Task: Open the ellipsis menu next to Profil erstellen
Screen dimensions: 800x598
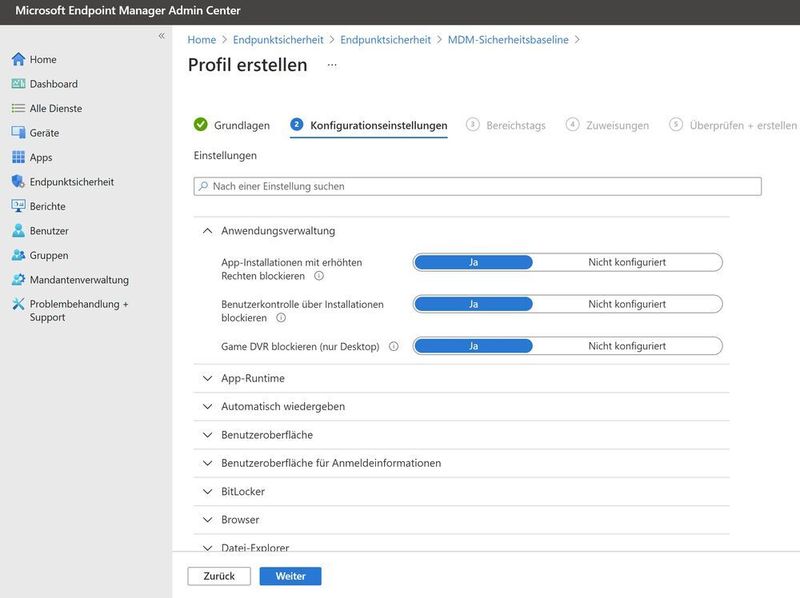Action: [x=332, y=65]
